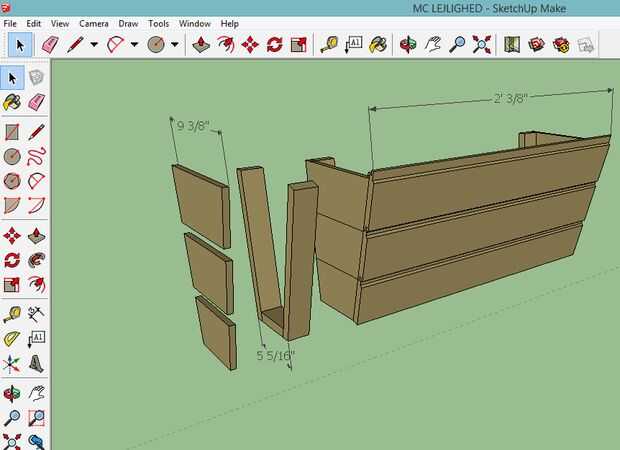The height and width of the screenshot is (450, 620).
Task: Select the Pie tool in left palette
Action: [x=12, y=206]
